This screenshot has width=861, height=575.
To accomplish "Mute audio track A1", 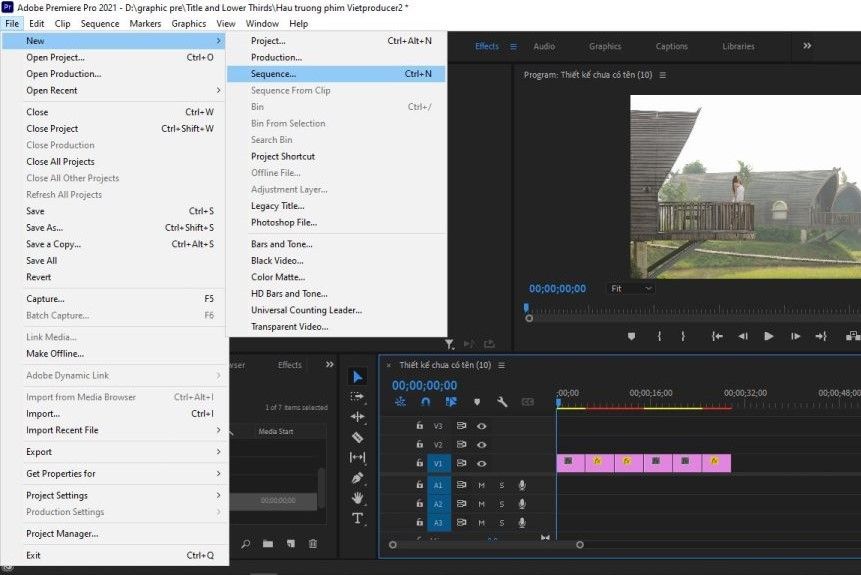I will 481,485.
